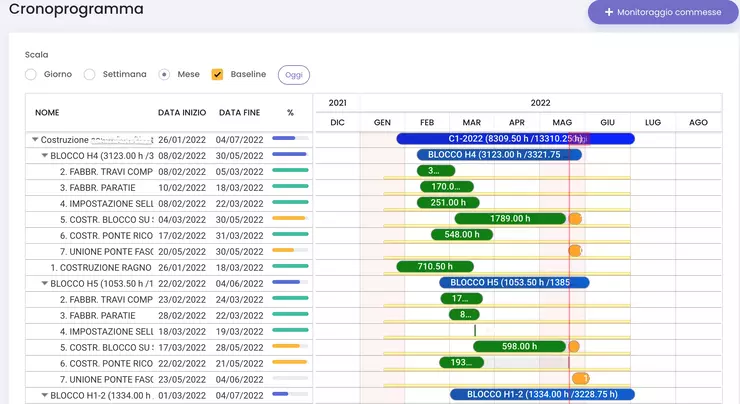Click the 193... green task bar

pos(461,362)
